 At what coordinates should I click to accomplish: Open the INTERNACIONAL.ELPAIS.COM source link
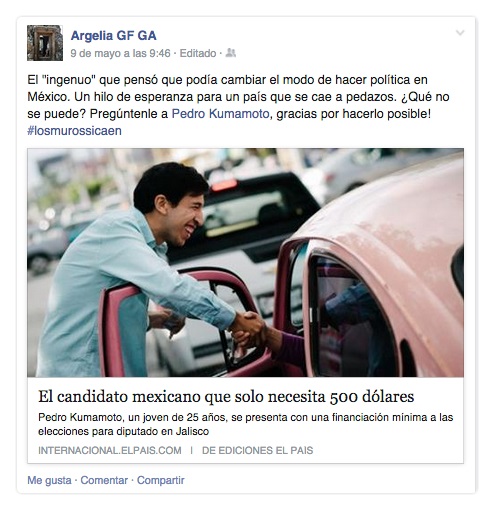tap(110, 450)
